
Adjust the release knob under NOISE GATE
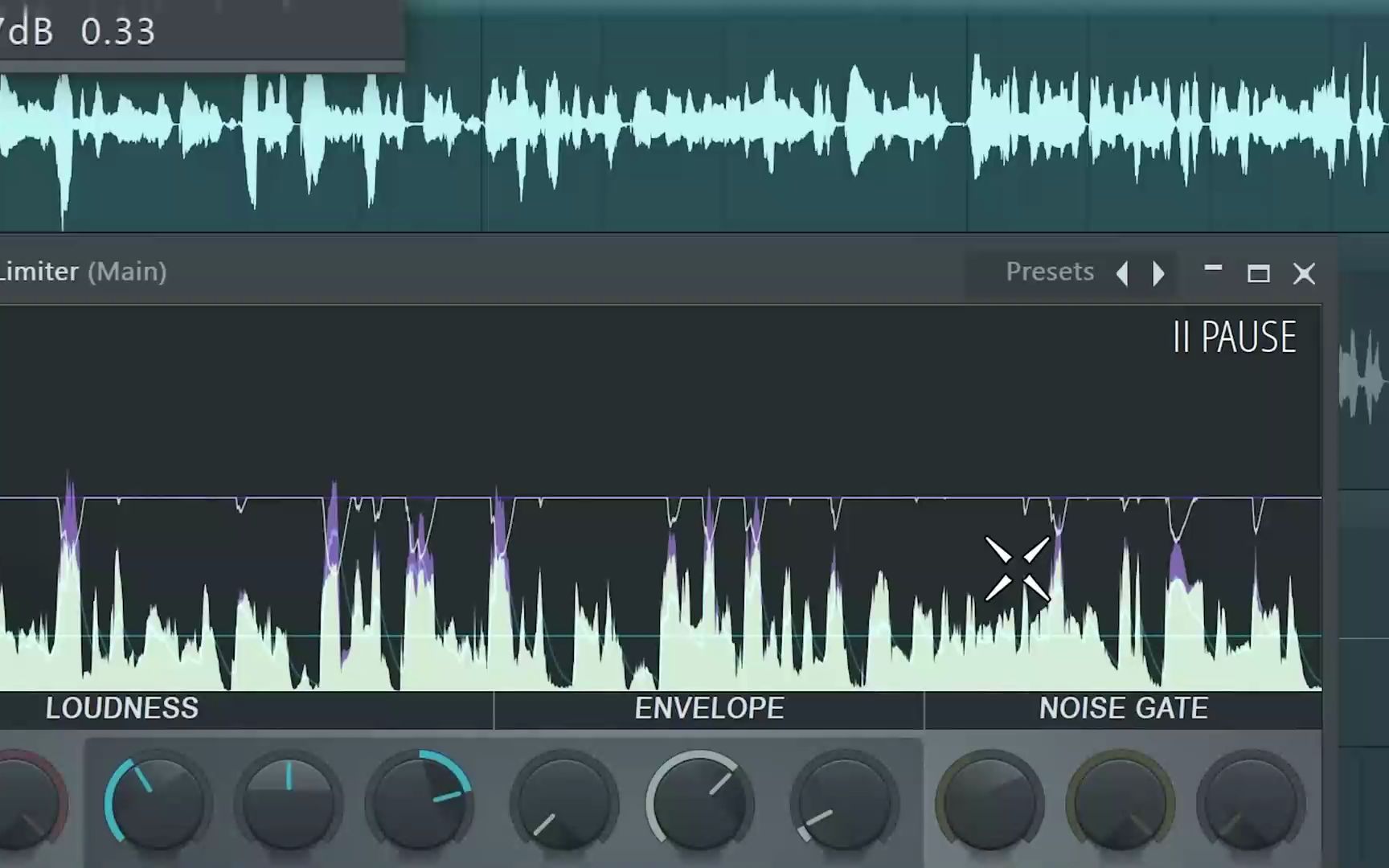pyautogui.click(x=1252, y=800)
